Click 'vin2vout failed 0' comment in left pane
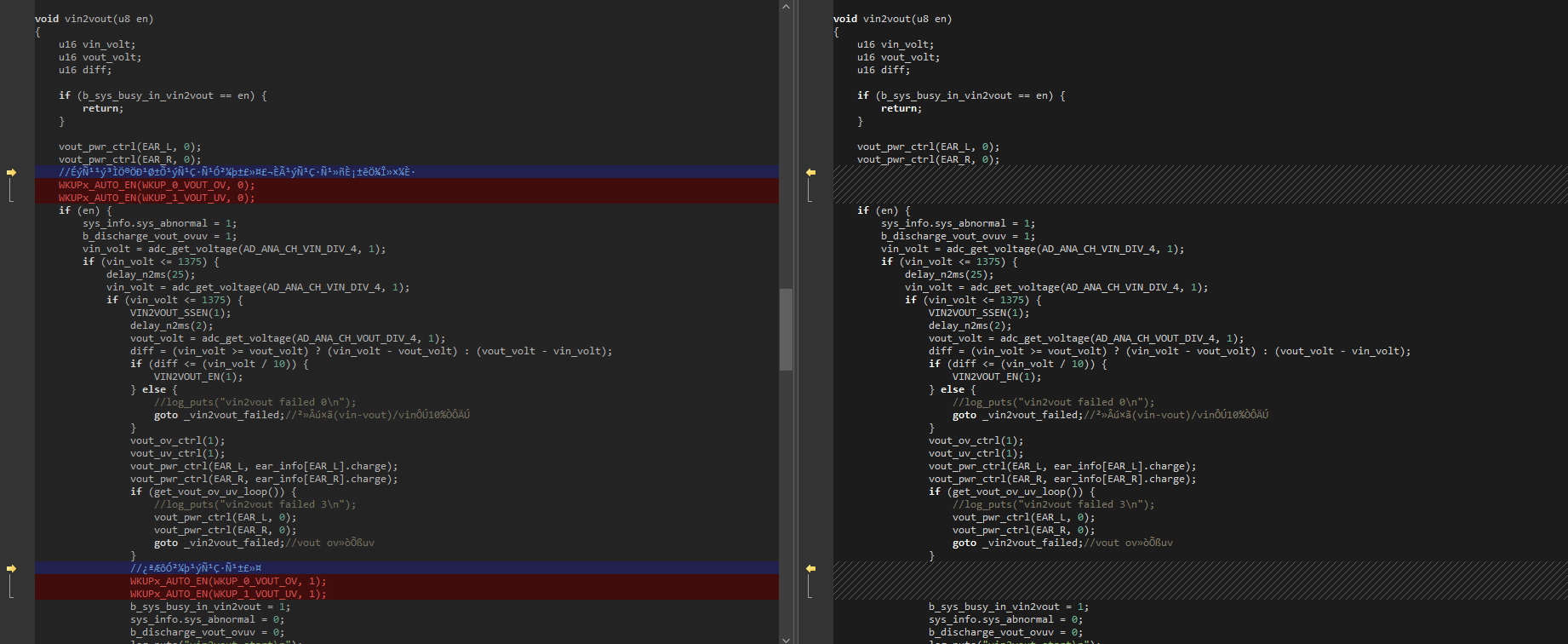 (x=255, y=402)
